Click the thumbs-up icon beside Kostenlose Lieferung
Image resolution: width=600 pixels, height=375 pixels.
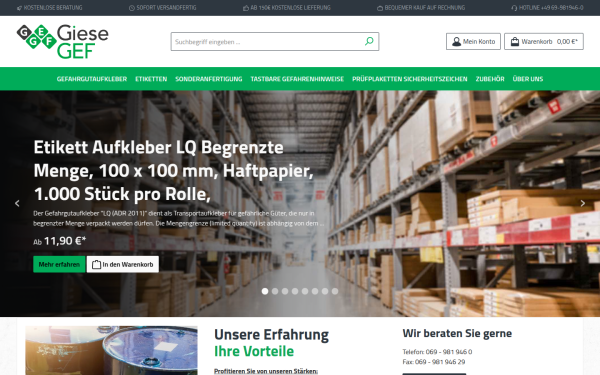pyautogui.click(x=246, y=8)
